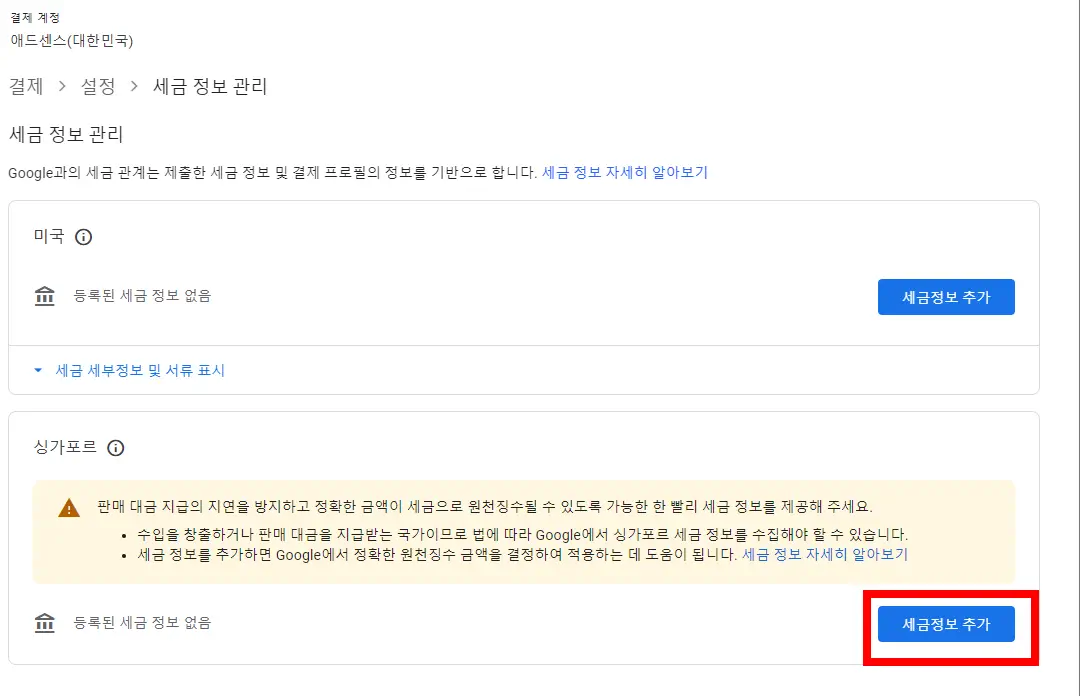Click the bank icon in the 싱가포르 section
Viewport: 1080px width, 696px height.
coord(44,623)
